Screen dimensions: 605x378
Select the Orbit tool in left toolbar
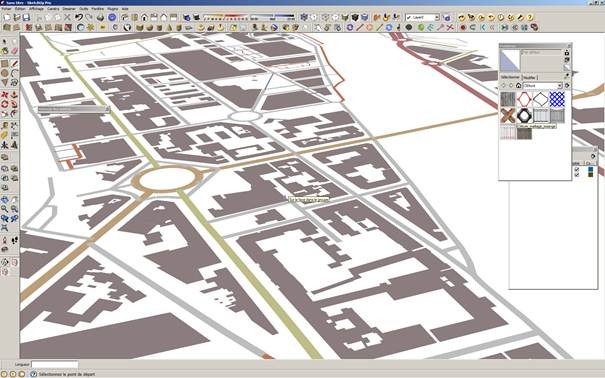click(x=5, y=199)
